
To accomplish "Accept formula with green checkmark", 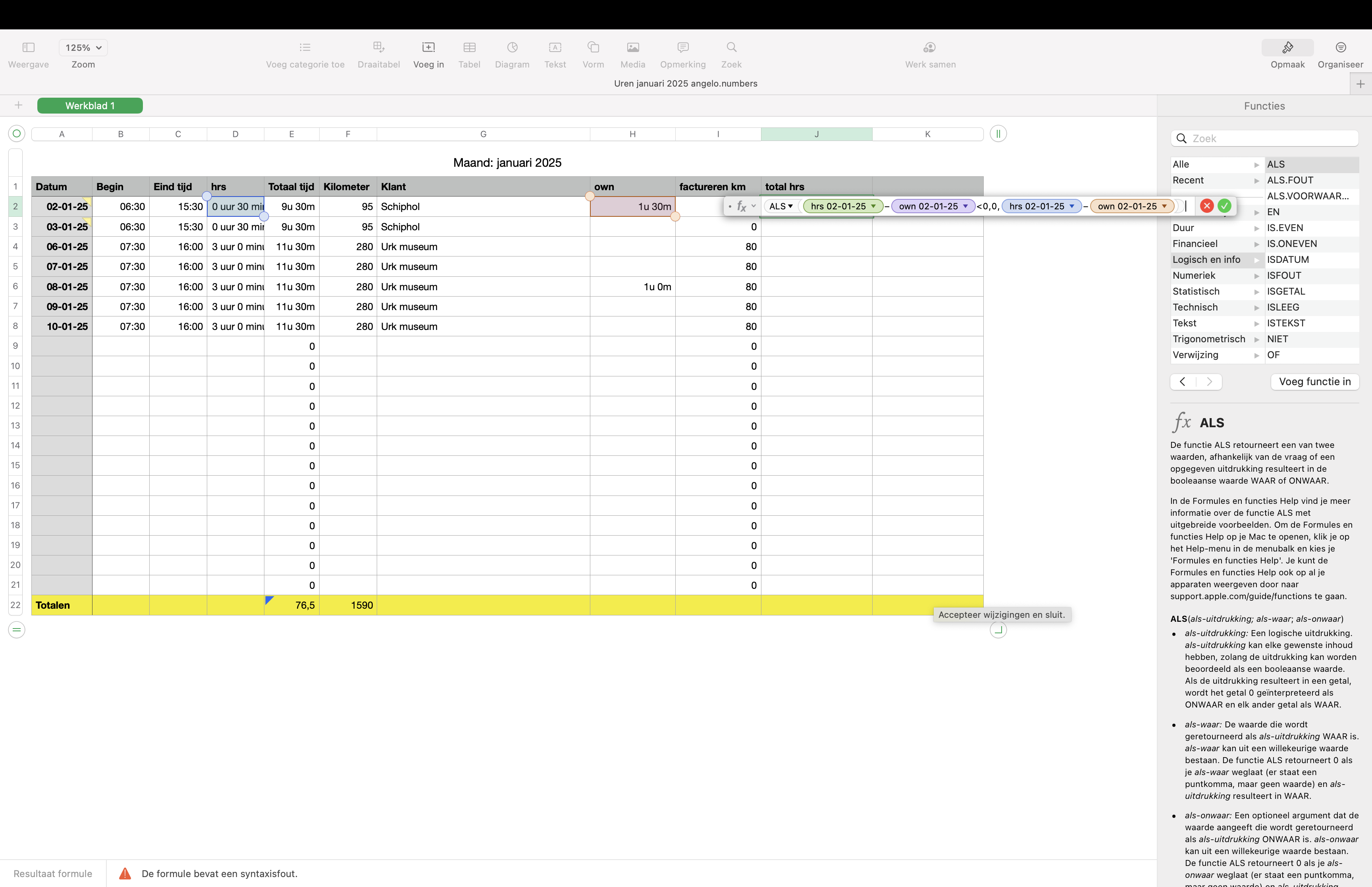I will coord(1225,206).
